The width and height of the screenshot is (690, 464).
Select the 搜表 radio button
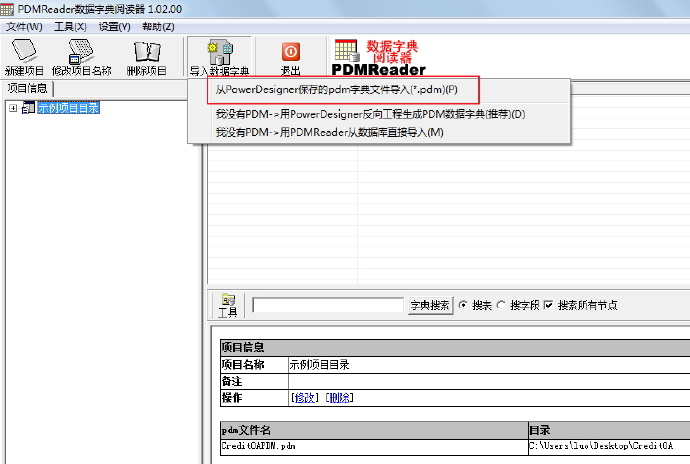tap(463, 305)
